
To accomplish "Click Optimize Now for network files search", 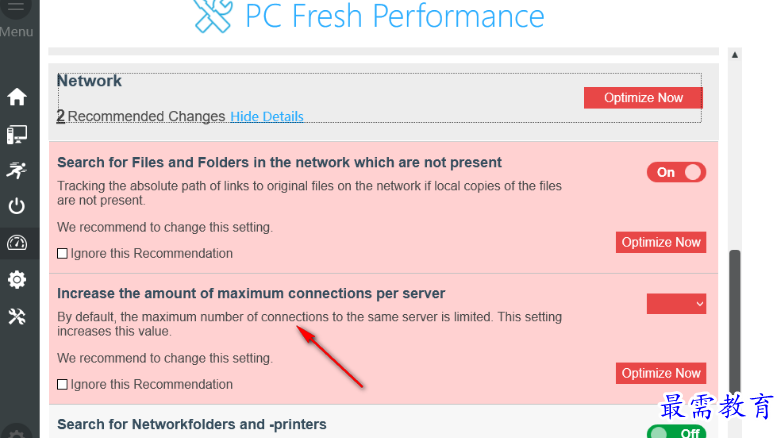I will (x=661, y=242).
